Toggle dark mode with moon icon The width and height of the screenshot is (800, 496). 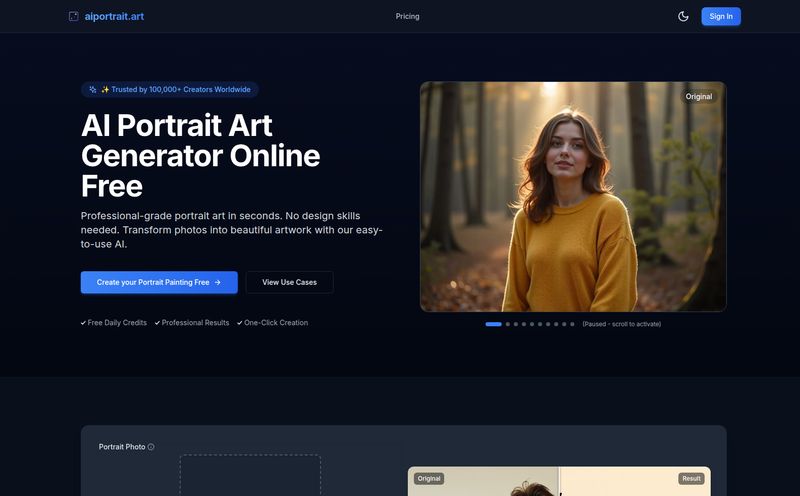[x=683, y=16]
